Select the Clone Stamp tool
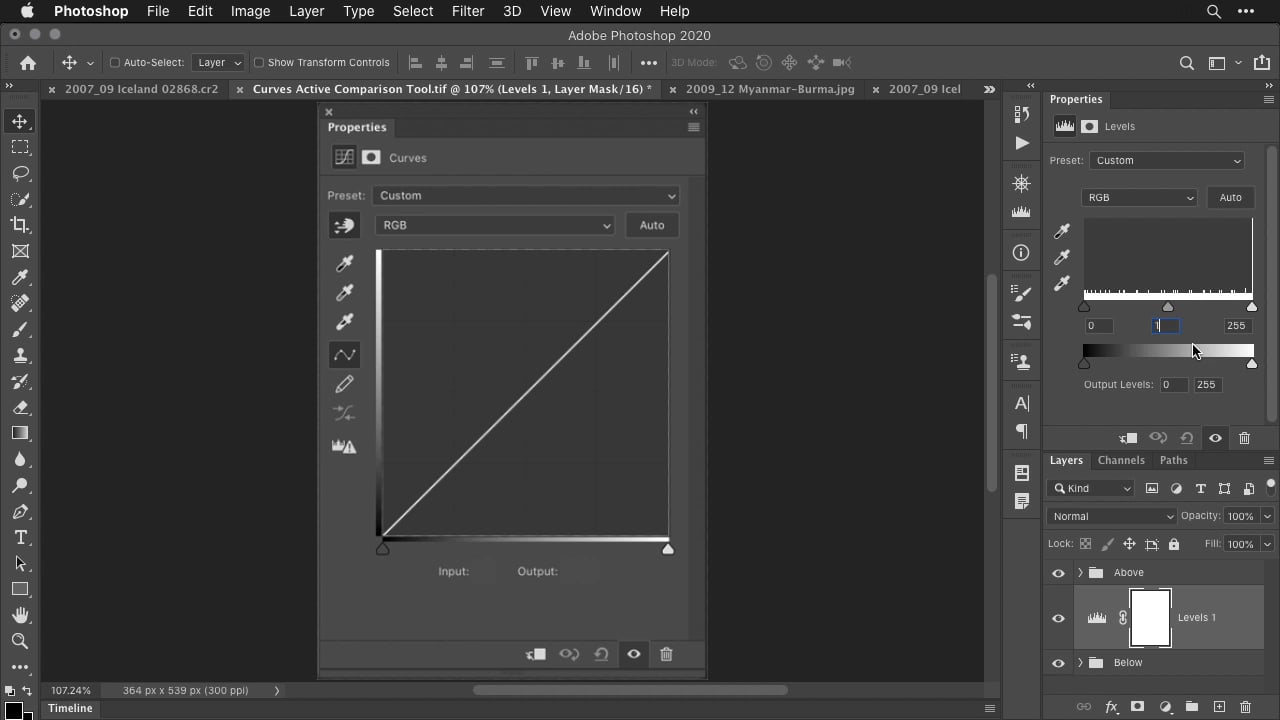 (20, 355)
